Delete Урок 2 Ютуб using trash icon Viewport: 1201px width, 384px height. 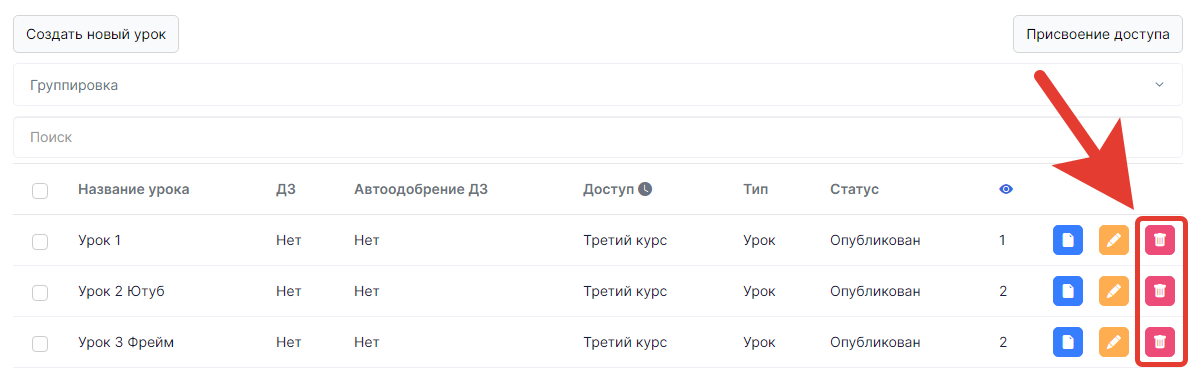1159,291
